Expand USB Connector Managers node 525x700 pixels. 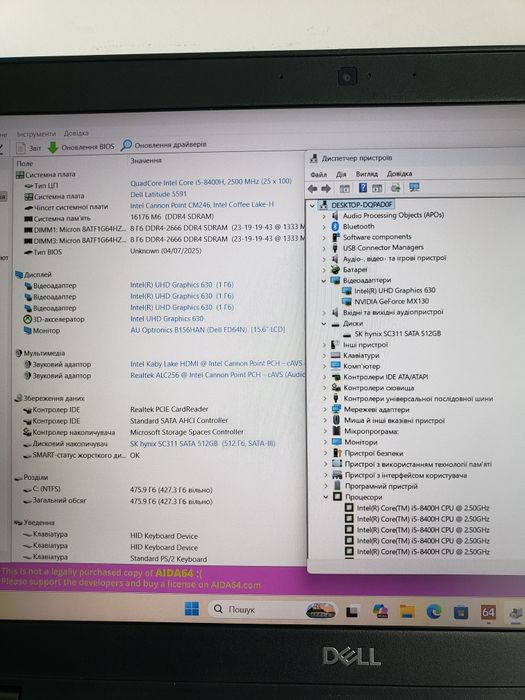324,248
